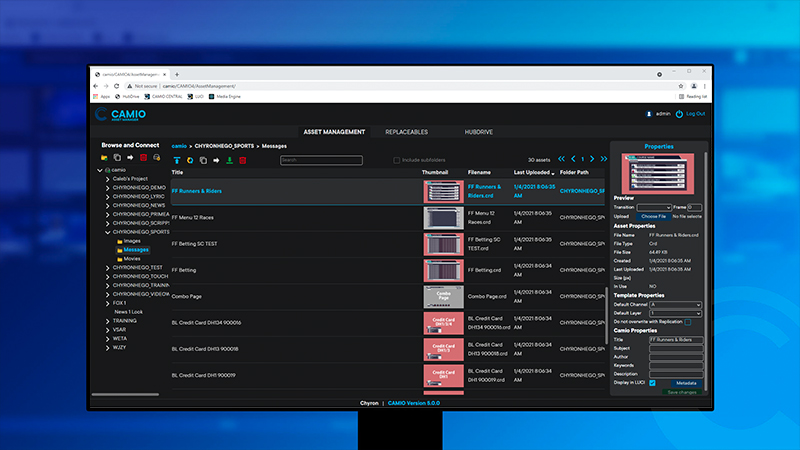Screen dimensions: 800x450
Task: Click the green download asset icon
Action: pos(230,160)
